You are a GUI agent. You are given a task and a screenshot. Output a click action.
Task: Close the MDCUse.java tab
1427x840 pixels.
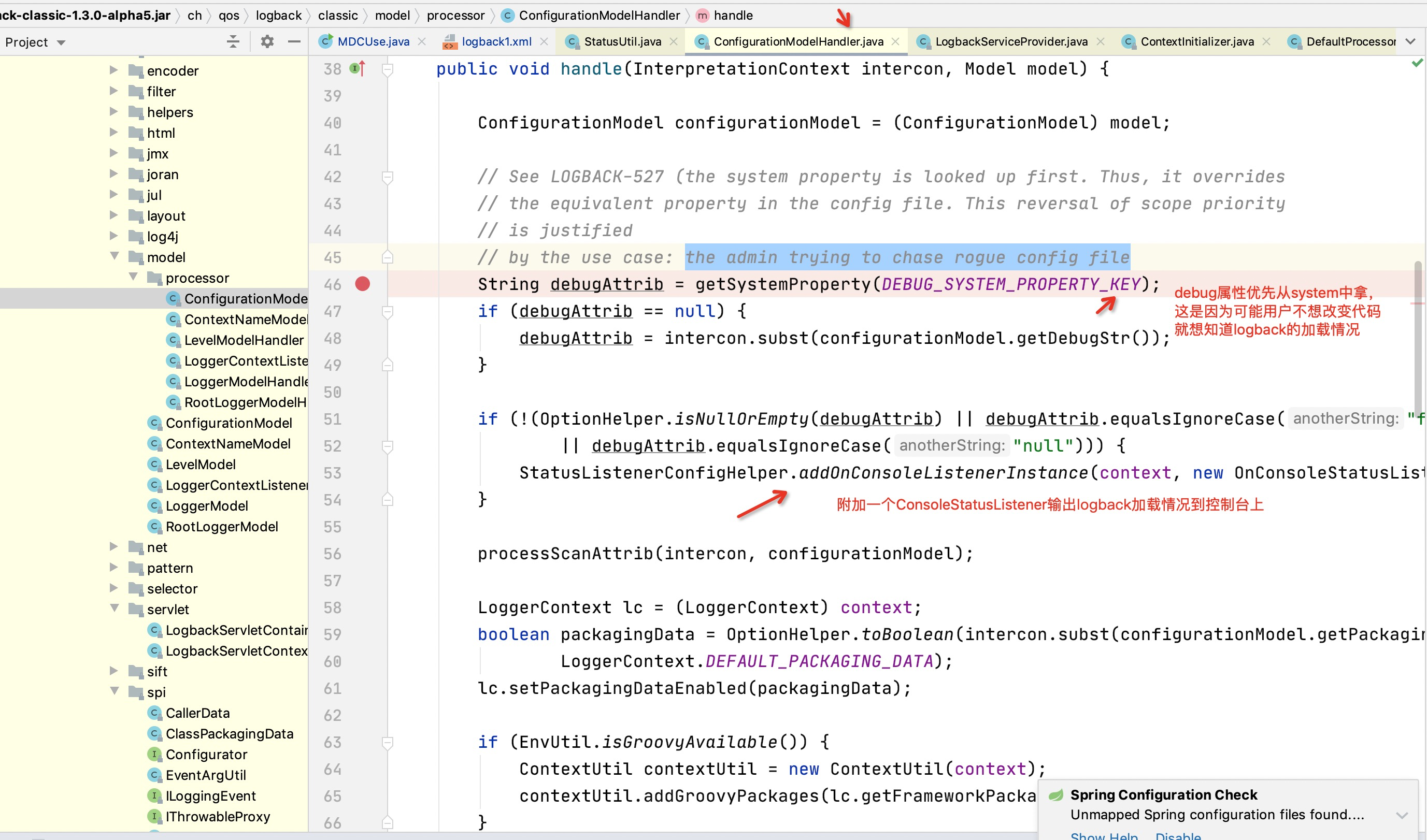pos(422,41)
